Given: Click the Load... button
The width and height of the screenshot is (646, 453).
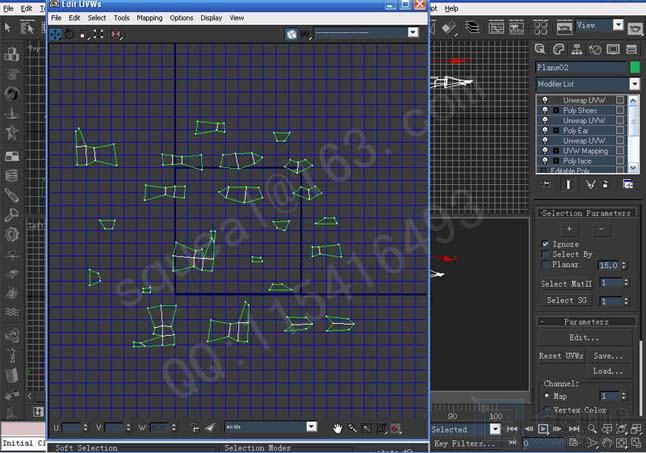Looking at the screenshot, I should (x=608, y=370).
